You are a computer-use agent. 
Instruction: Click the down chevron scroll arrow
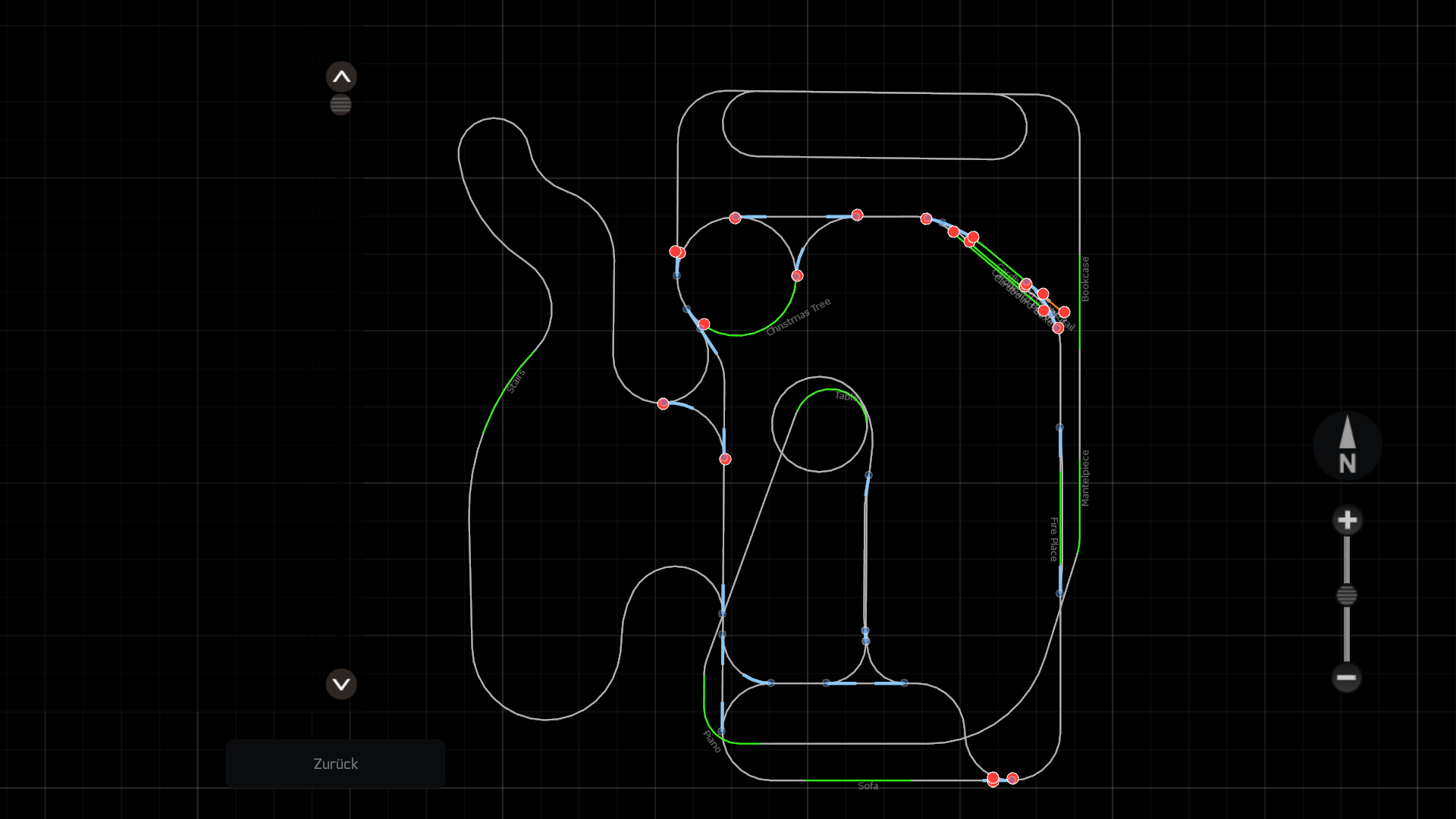click(x=341, y=684)
